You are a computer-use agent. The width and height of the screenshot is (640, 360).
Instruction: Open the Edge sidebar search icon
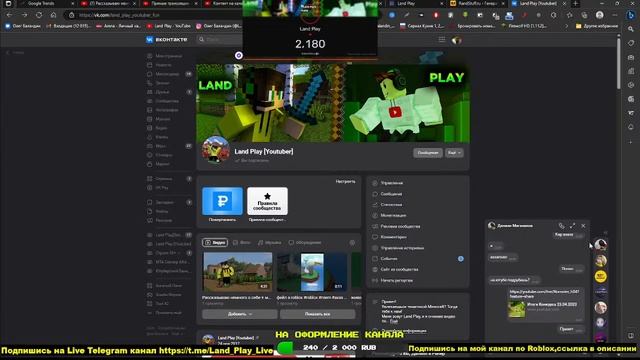[631, 29]
